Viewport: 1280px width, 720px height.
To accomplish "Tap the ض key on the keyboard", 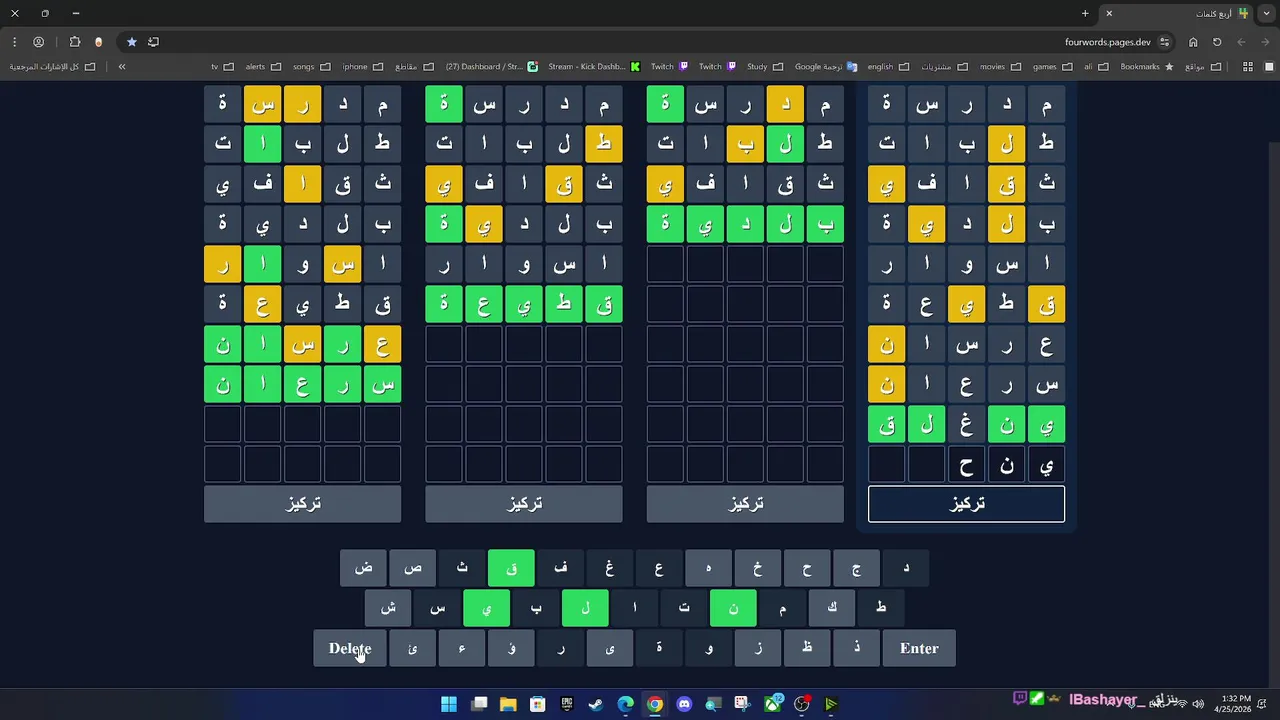I will pos(364,568).
